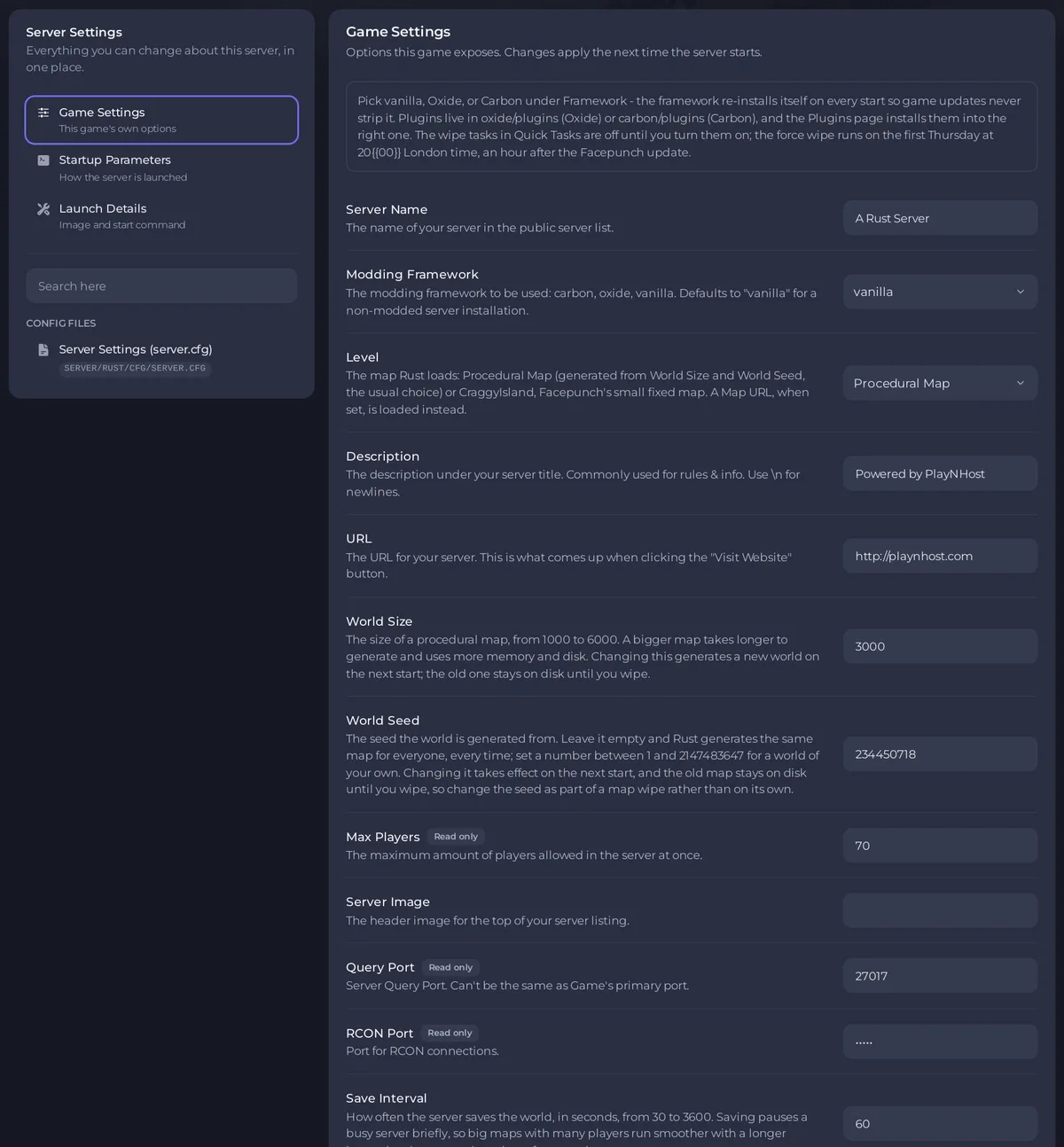The image size is (1064, 1147).
Task: Click the Search here field
Action: (161, 286)
